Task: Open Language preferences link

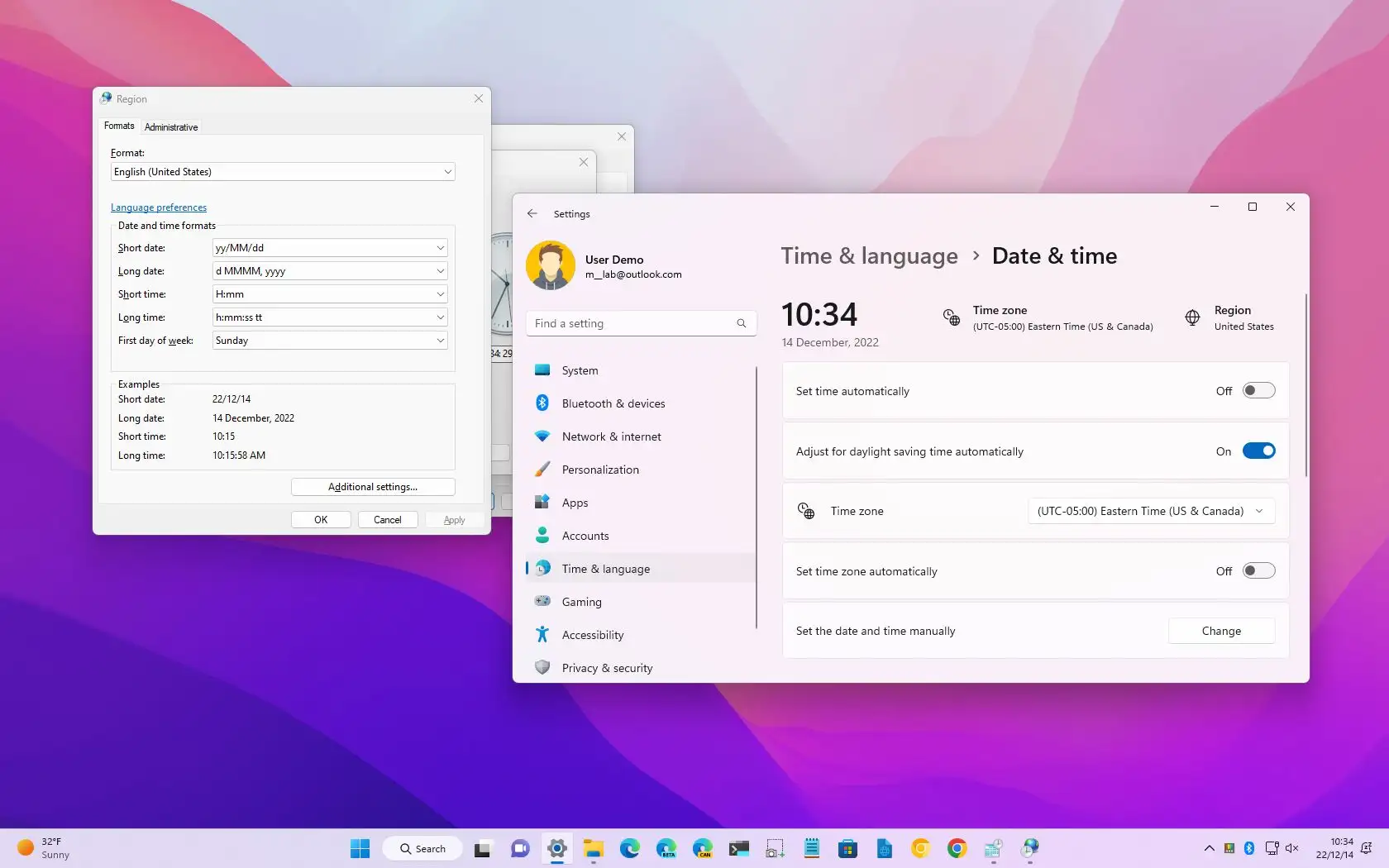Action: coord(158,207)
